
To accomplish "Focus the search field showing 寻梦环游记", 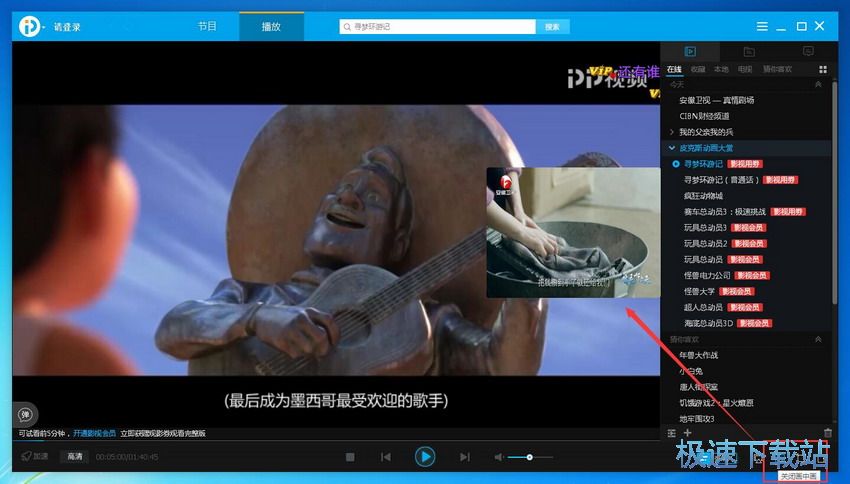I will 437,27.
